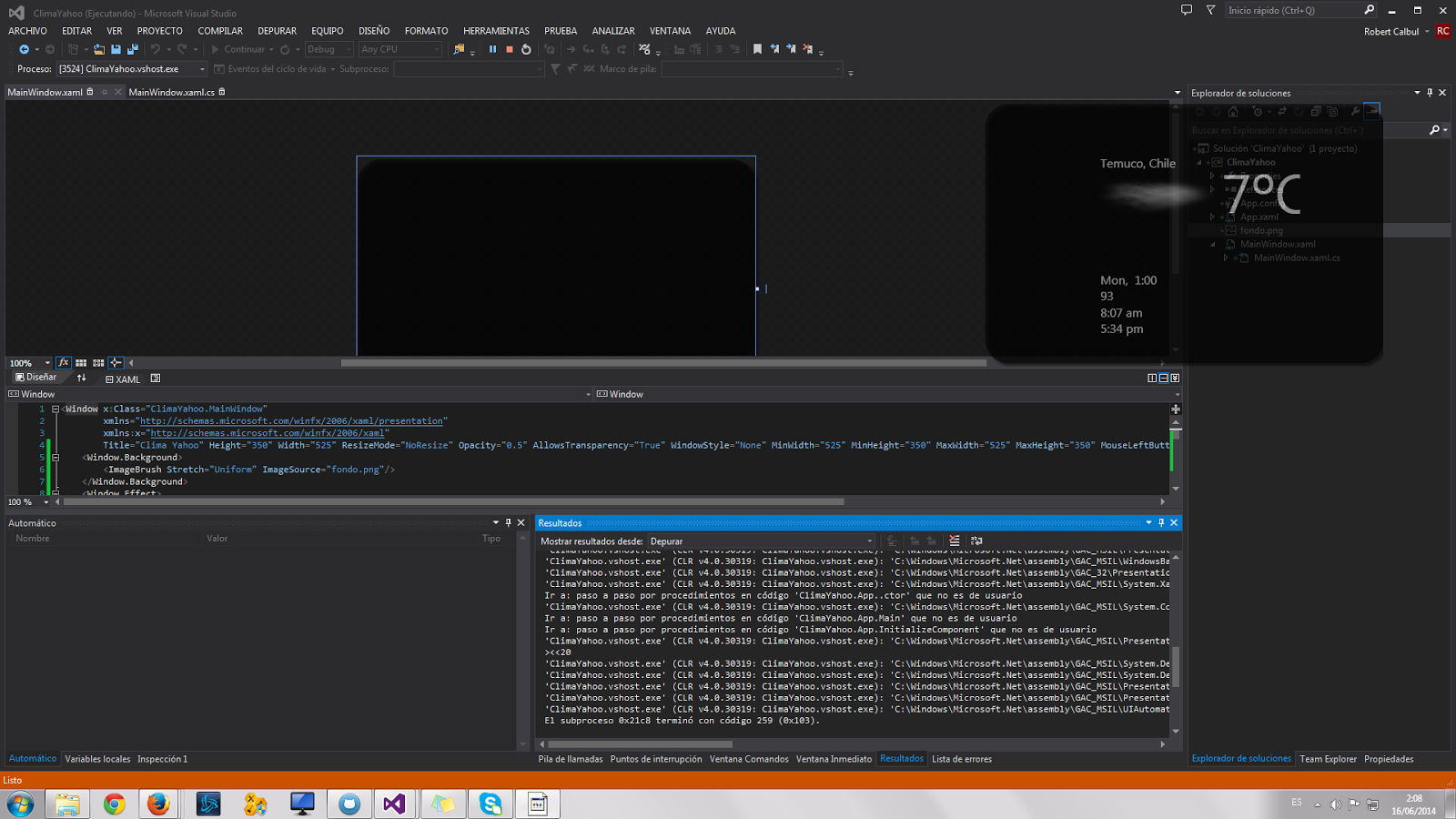The height and width of the screenshot is (819, 1456).
Task: Collapse the designer split pane
Action: [x=1175, y=379]
